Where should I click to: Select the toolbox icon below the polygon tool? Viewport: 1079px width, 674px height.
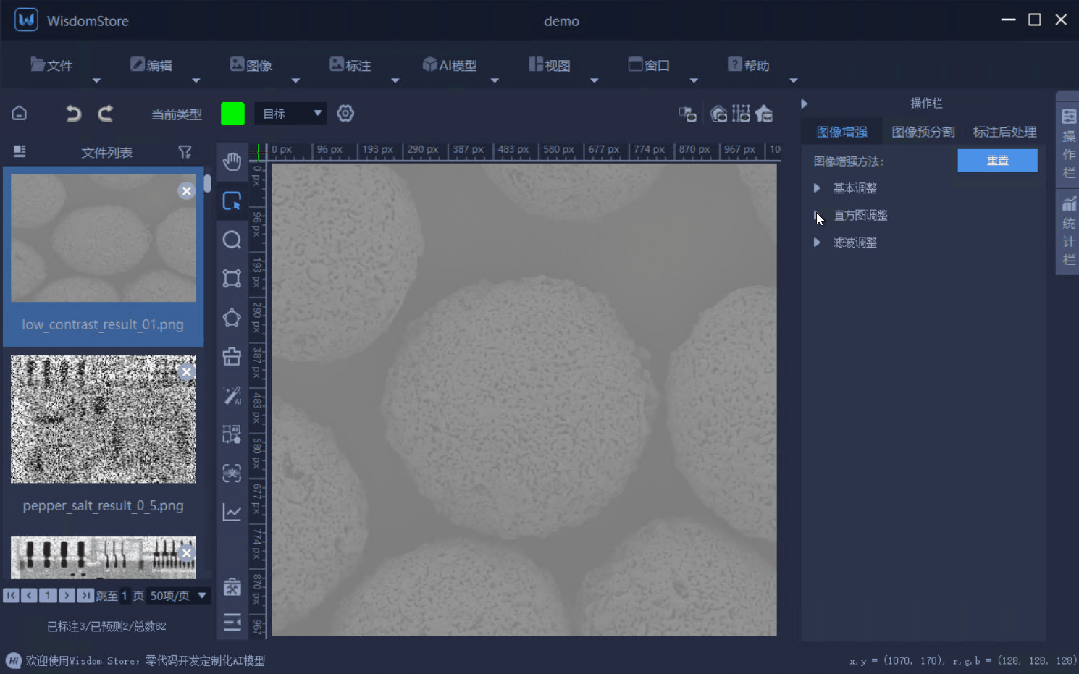point(232,356)
